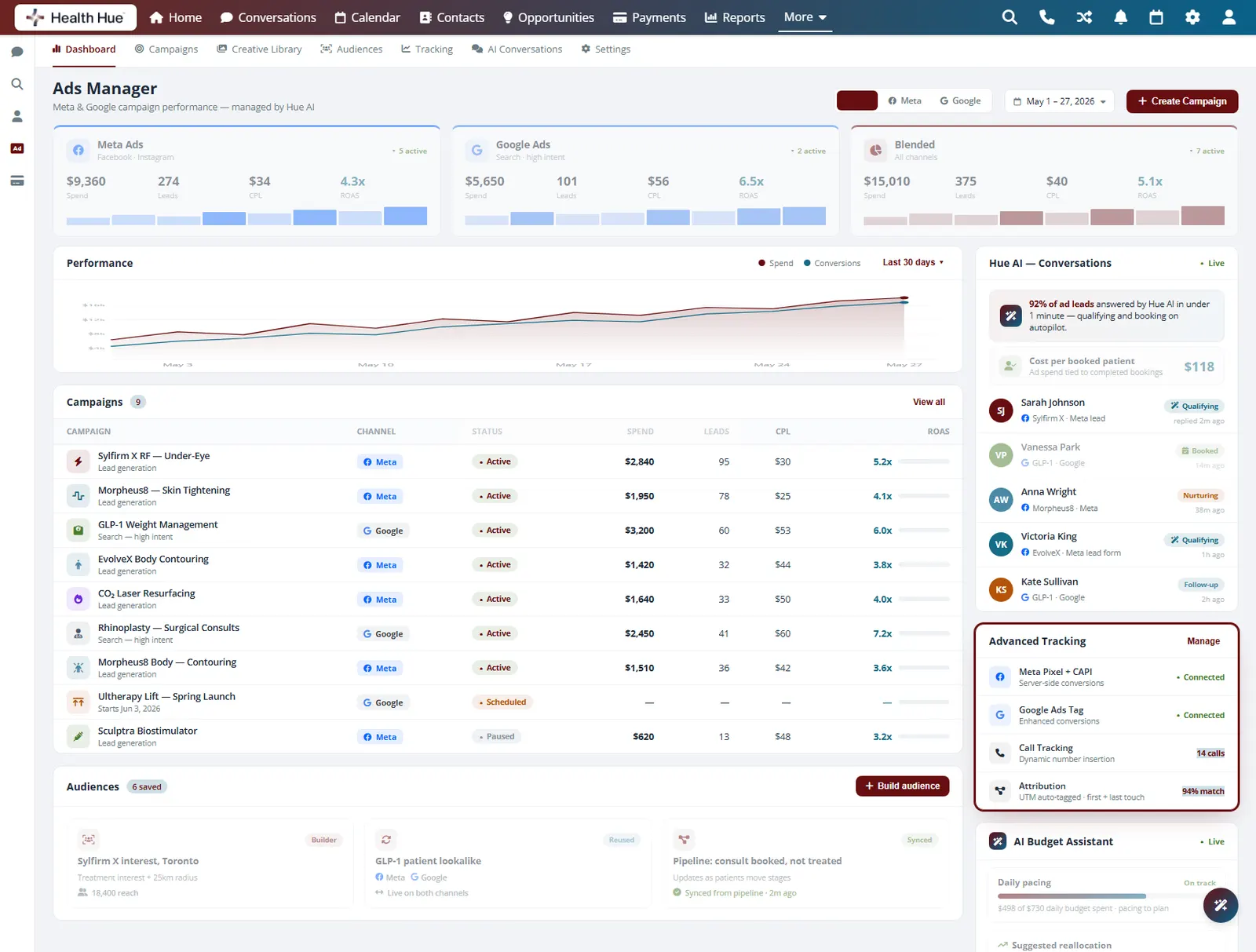Open the Audiences tab
This screenshot has height=952, width=1256.
point(352,49)
